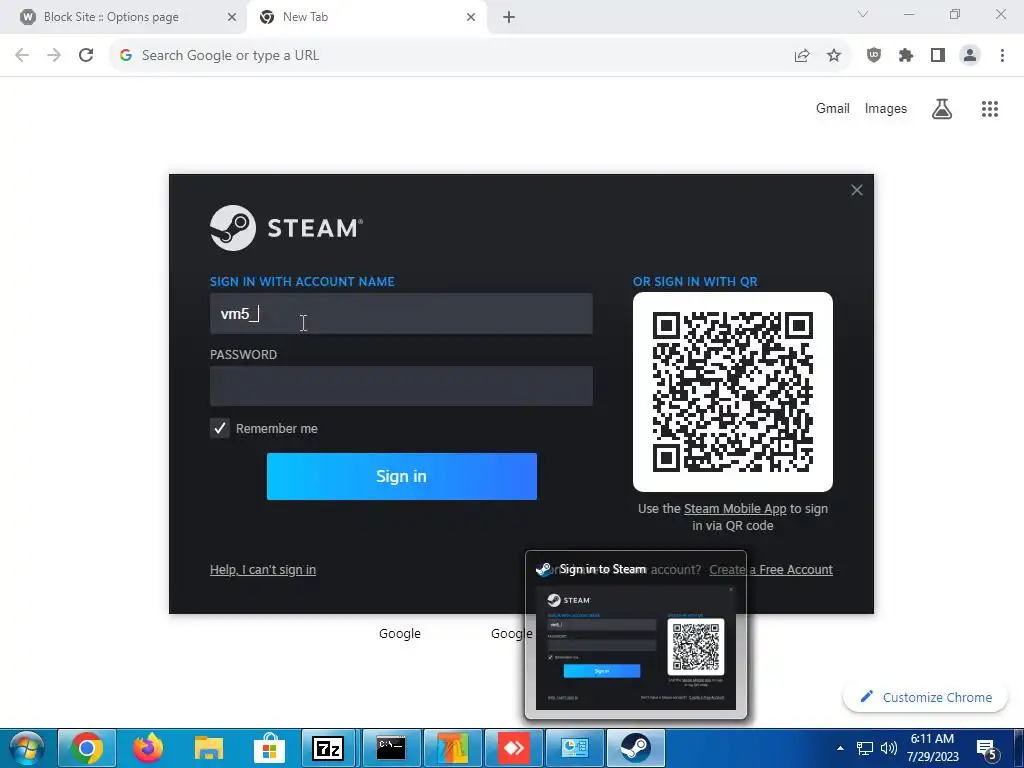Screen dimensions: 1024x768
Task: Click the Steam taskbar icon
Action: click(635, 748)
